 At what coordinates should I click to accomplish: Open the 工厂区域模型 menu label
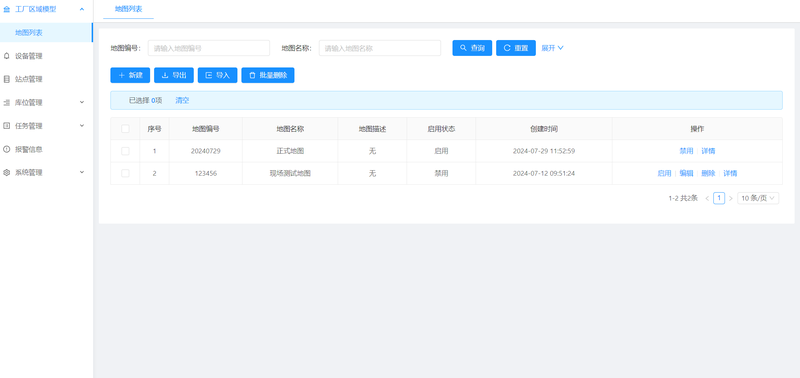coord(36,9)
